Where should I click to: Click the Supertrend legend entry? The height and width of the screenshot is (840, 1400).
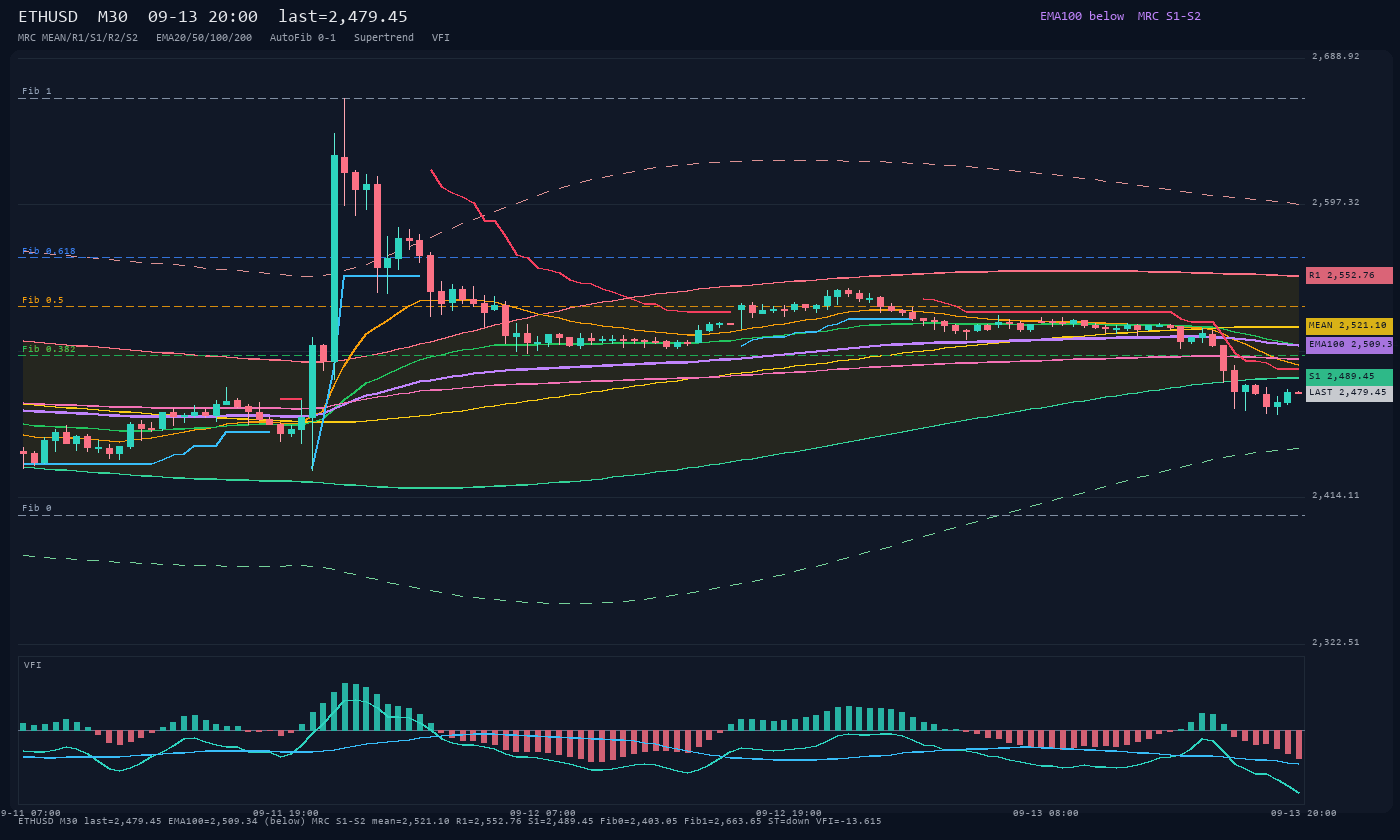[384, 37]
